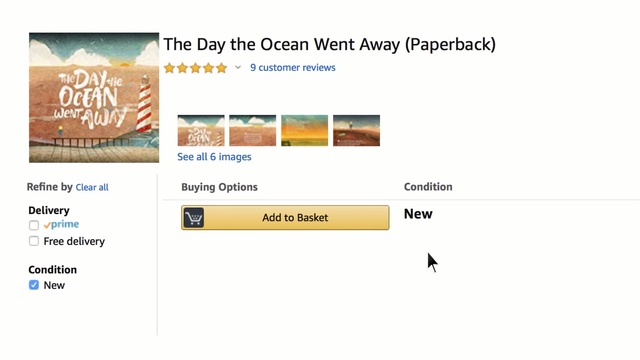
Task: Clear all refine filters
Action: [x=92, y=187]
